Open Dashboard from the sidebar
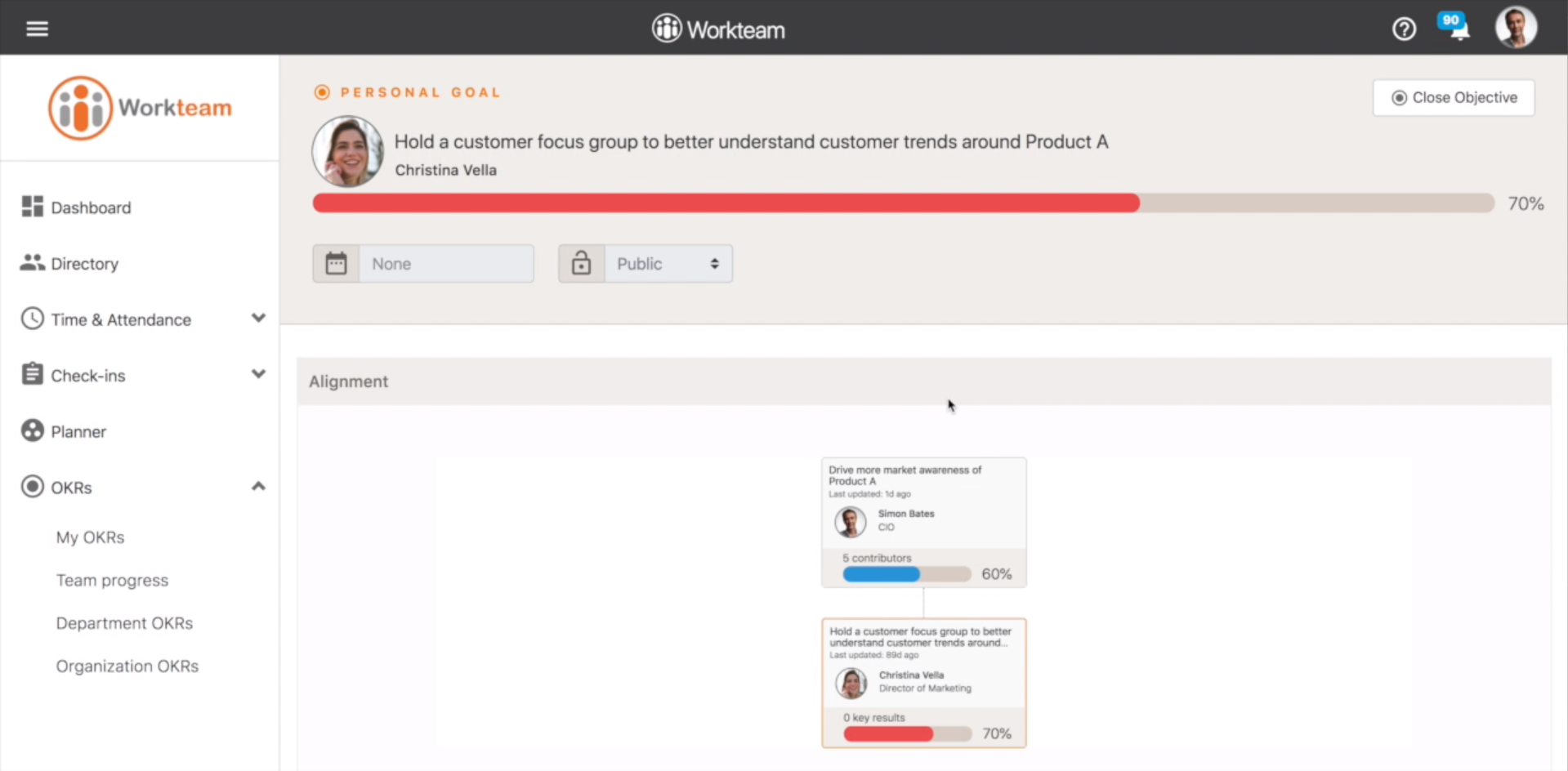Viewport: 1568px width, 771px height. (x=90, y=207)
